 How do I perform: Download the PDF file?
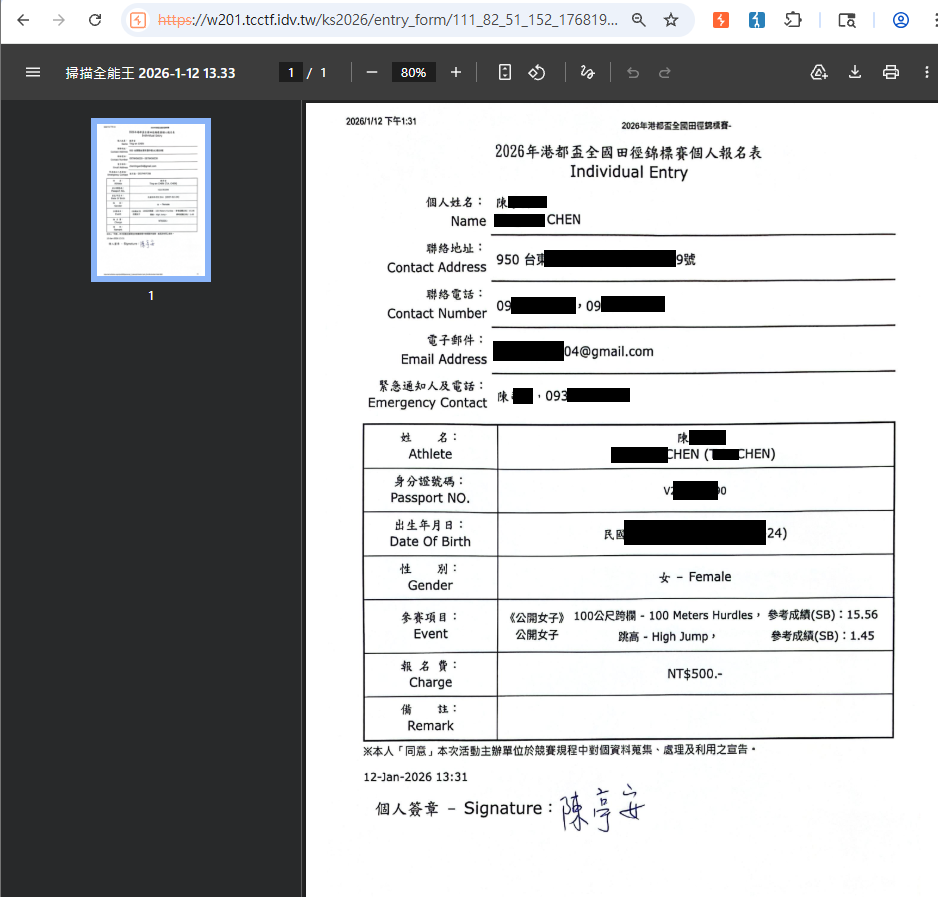click(x=855, y=72)
